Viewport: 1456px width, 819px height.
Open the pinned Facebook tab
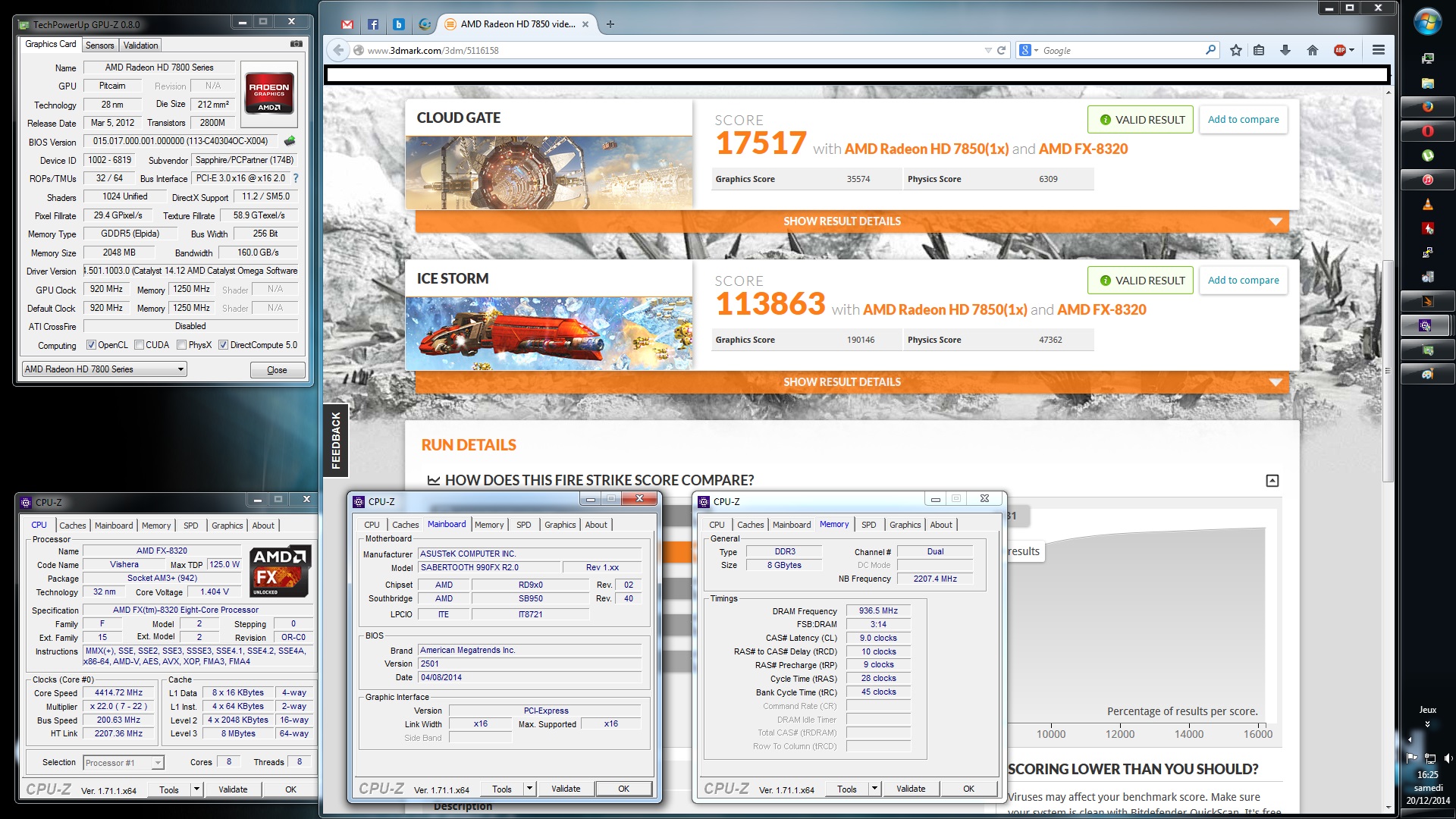coord(373,24)
